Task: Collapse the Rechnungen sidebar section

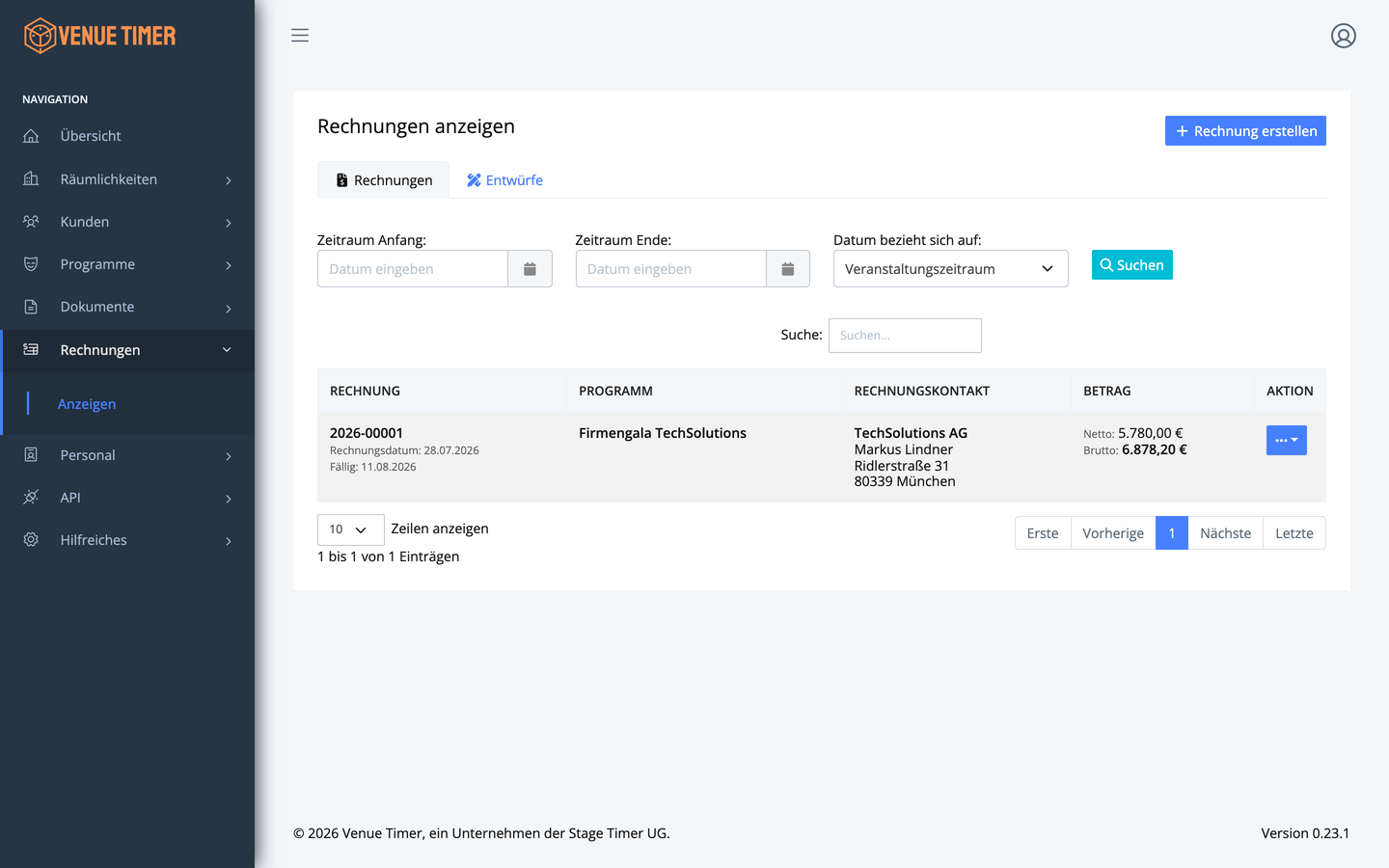Action: point(127,350)
